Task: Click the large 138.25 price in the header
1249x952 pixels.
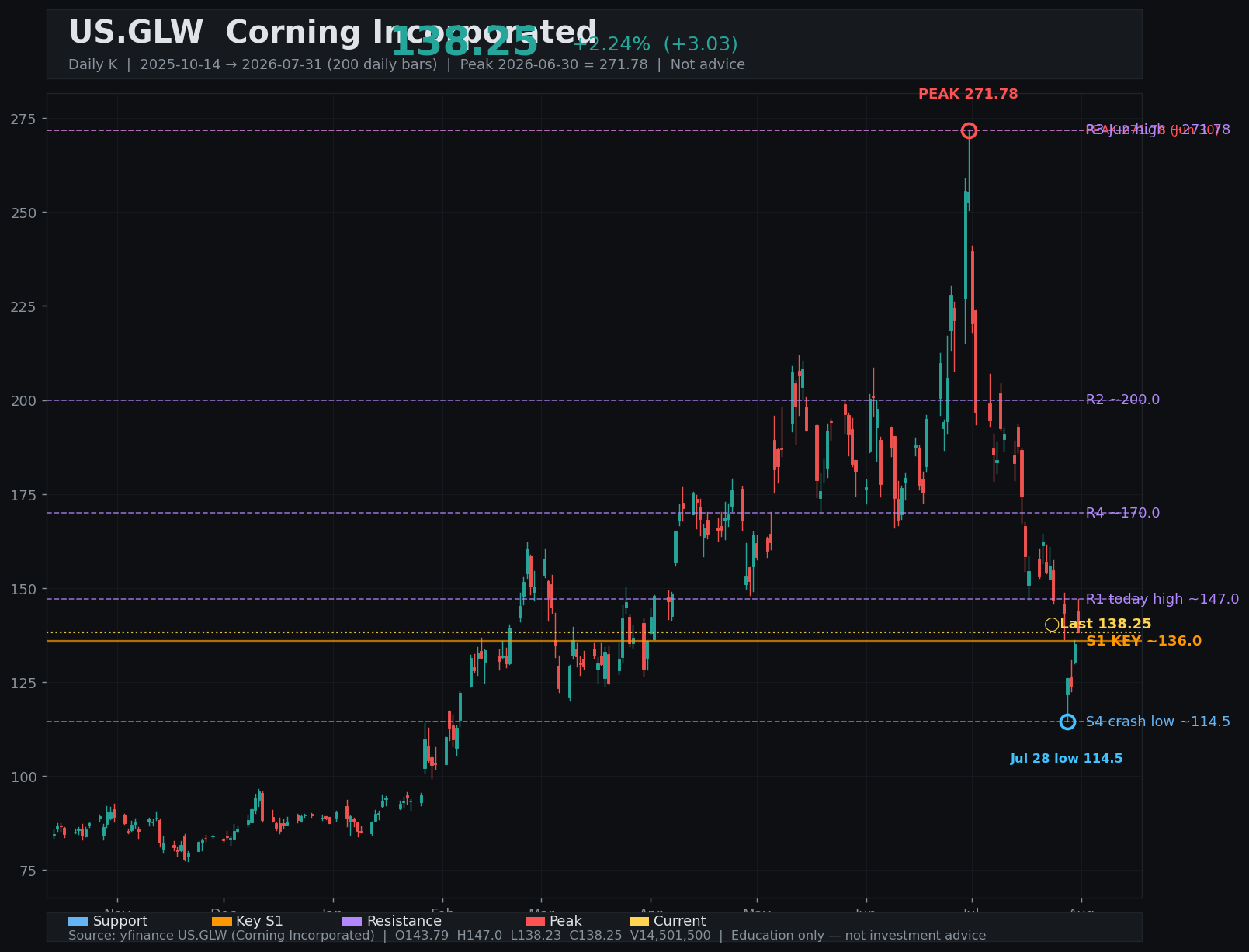Action: [464, 42]
